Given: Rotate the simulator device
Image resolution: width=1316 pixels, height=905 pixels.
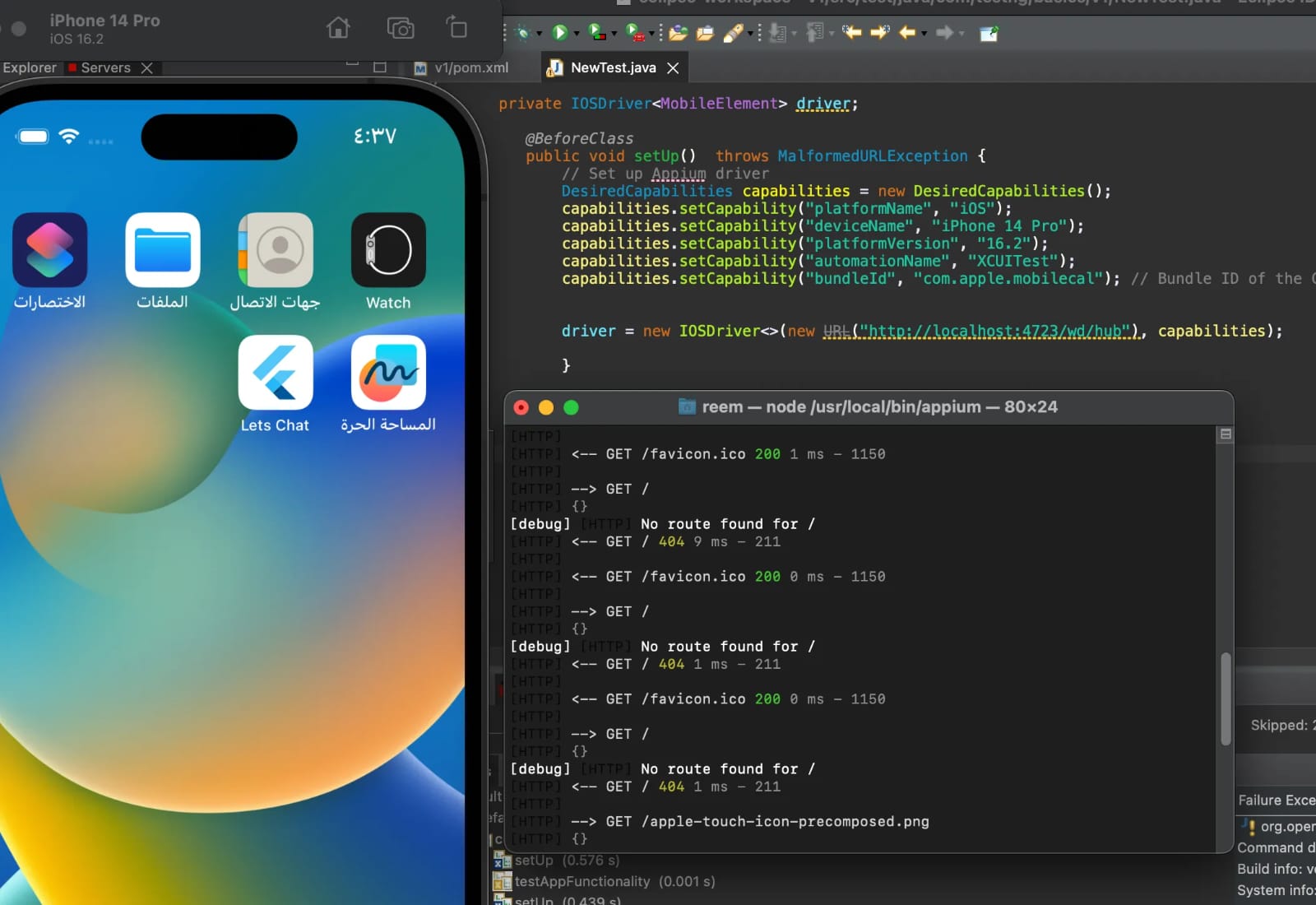Looking at the screenshot, I should coord(456,28).
